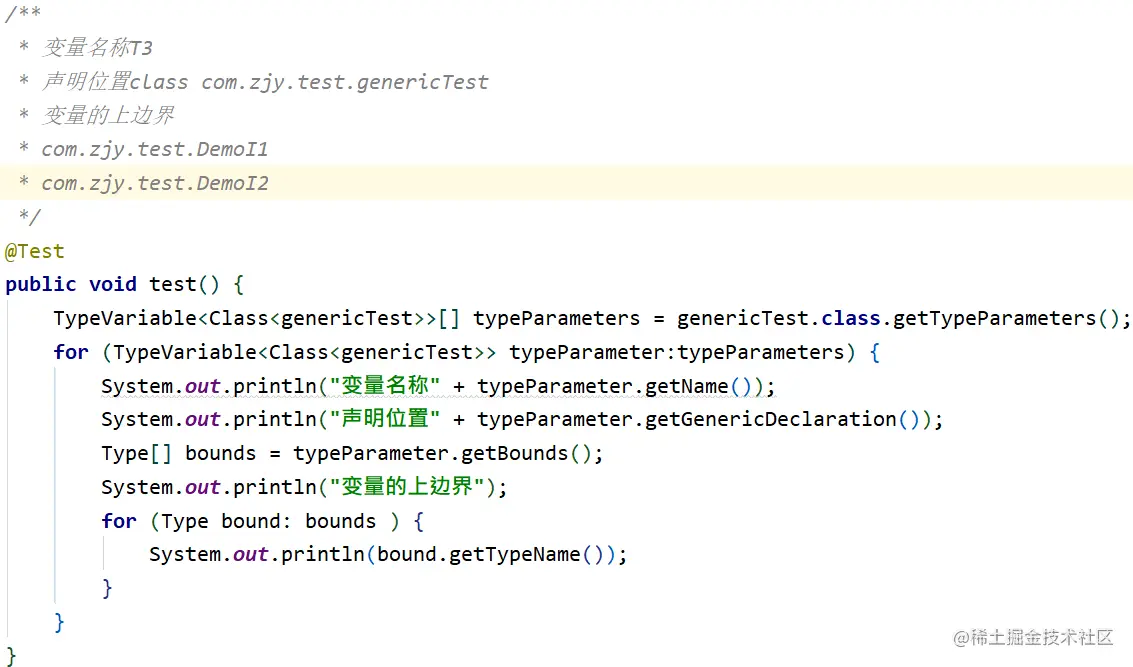Image resolution: width=1133 pixels, height=667 pixels.
Task: Click highlighted comment 'com.zjy.test.DemoI2'
Action: click(155, 183)
